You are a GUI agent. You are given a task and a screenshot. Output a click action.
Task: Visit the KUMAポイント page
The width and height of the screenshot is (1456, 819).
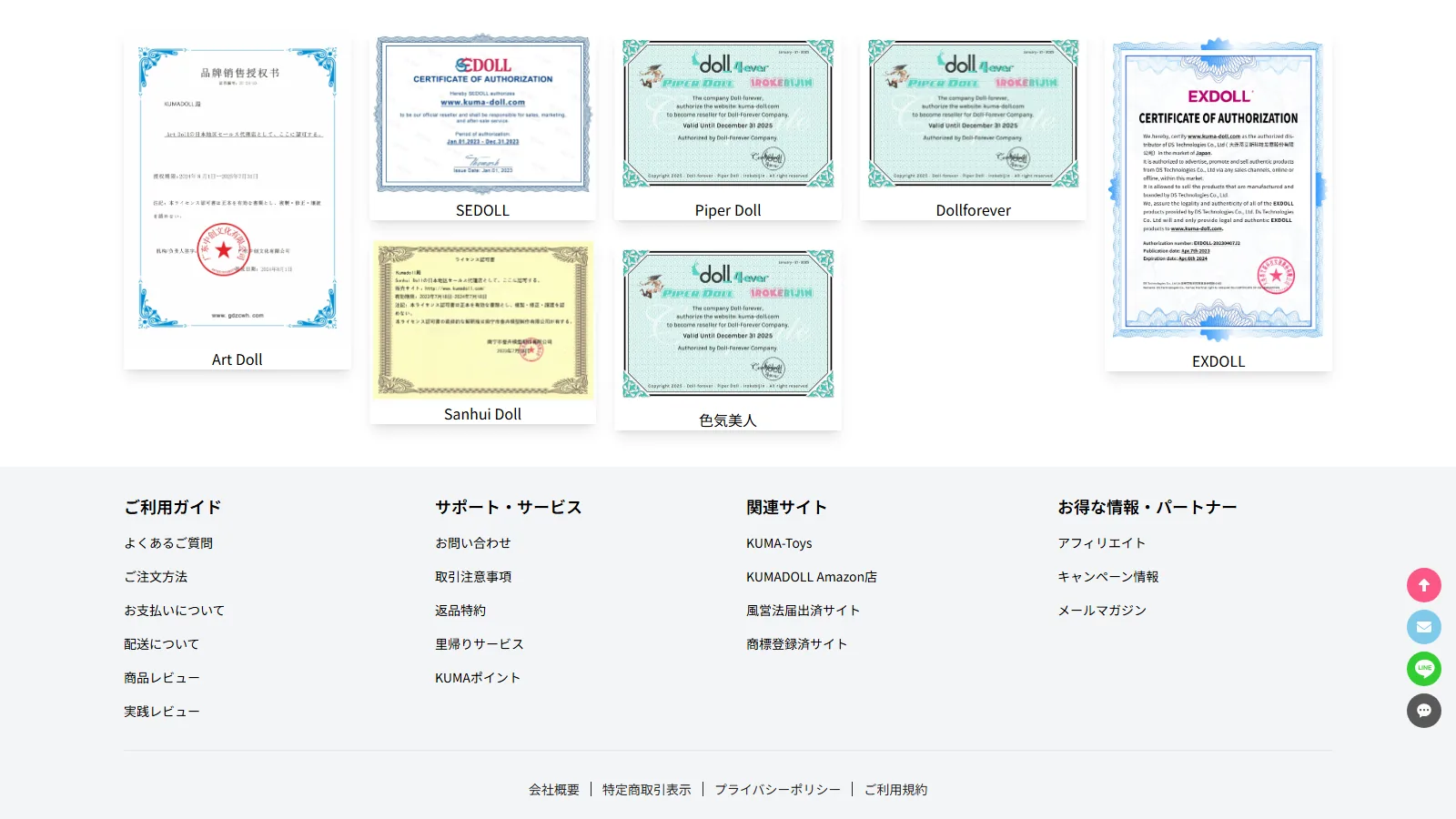click(478, 678)
